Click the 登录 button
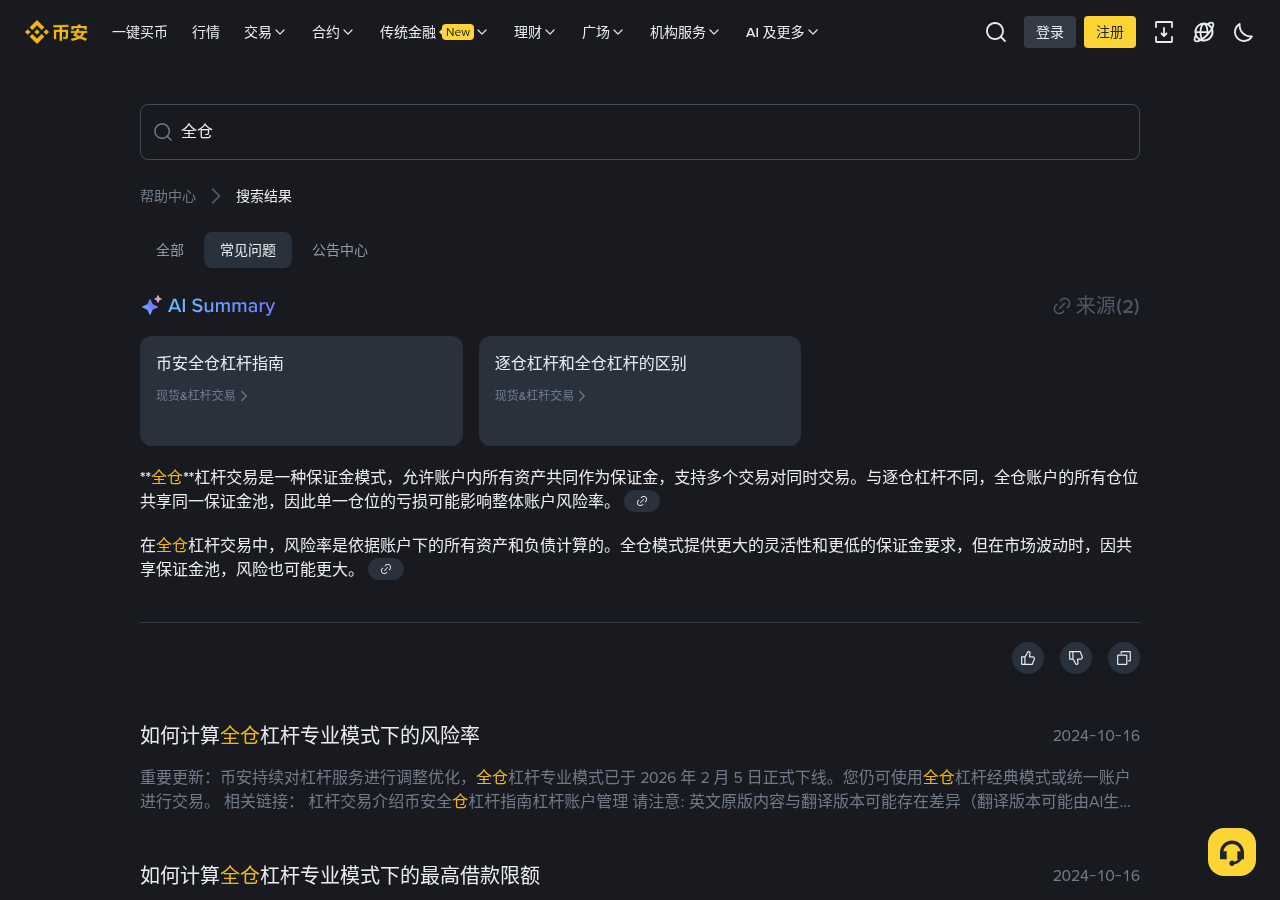Image resolution: width=1280 pixels, height=900 pixels. [1050, 32]
